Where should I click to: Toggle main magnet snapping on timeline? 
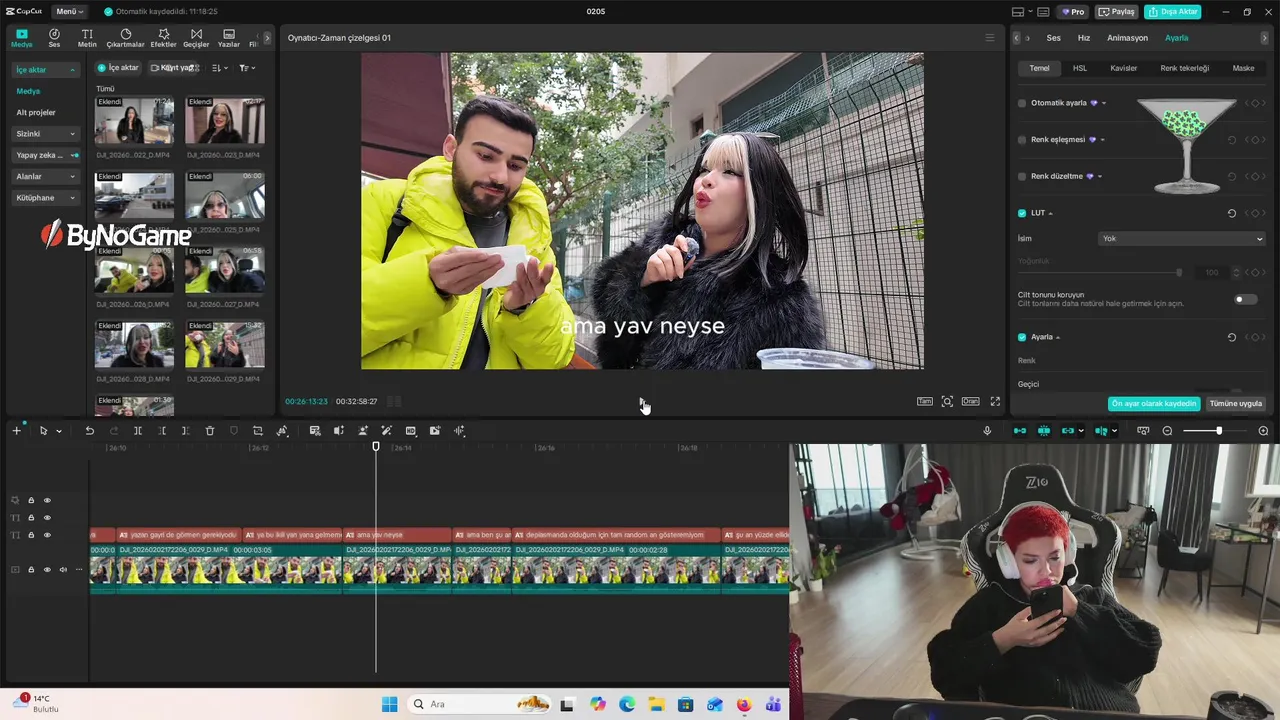tap(1020, 431)
